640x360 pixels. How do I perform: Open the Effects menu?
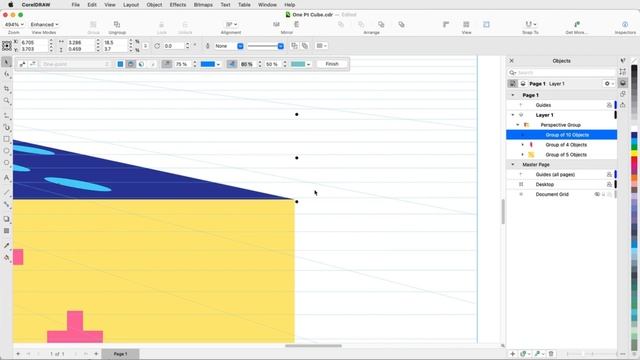[178, 5]
